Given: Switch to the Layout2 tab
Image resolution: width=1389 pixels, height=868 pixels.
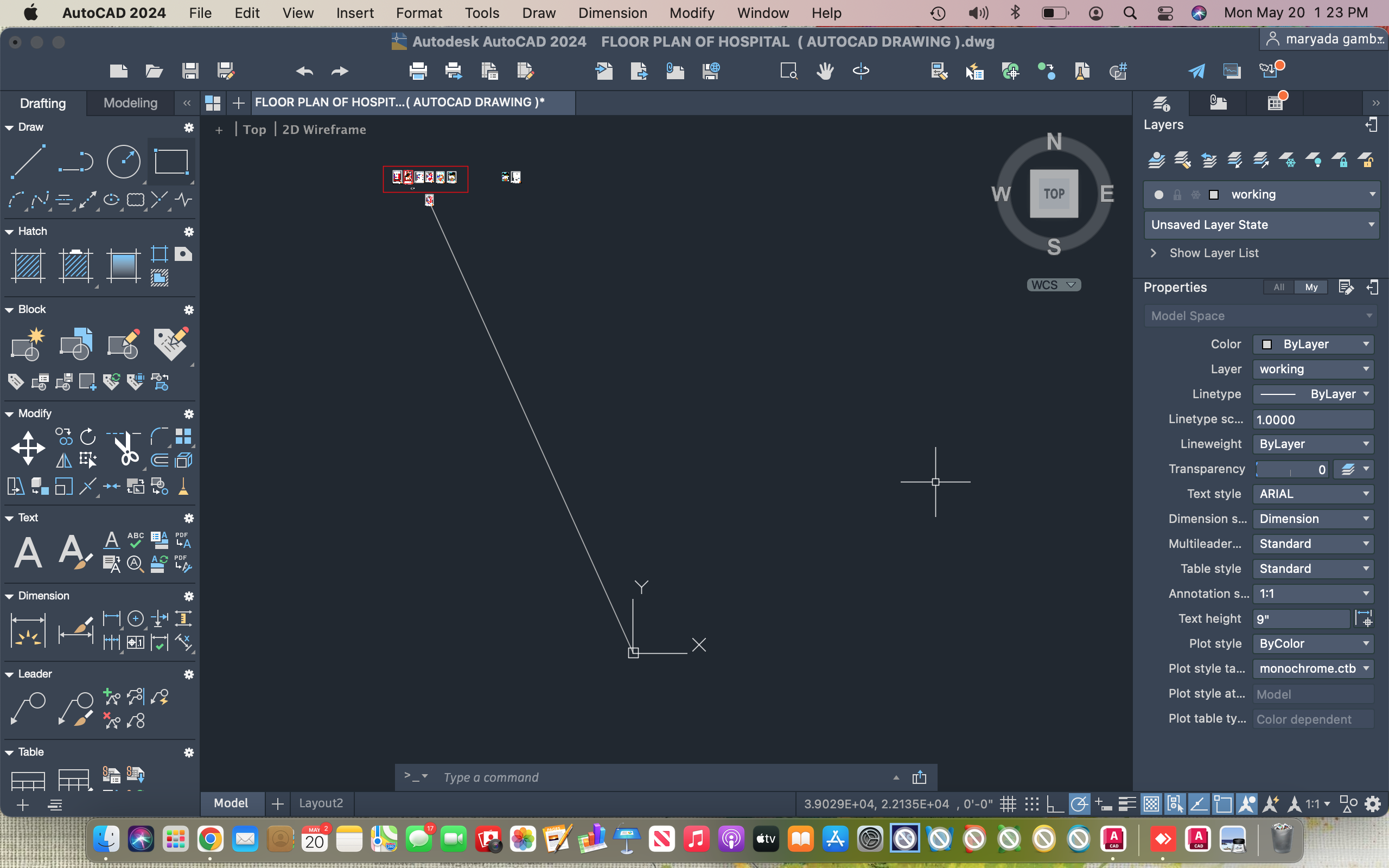Looking at the screenshot, I should point(321,803).
